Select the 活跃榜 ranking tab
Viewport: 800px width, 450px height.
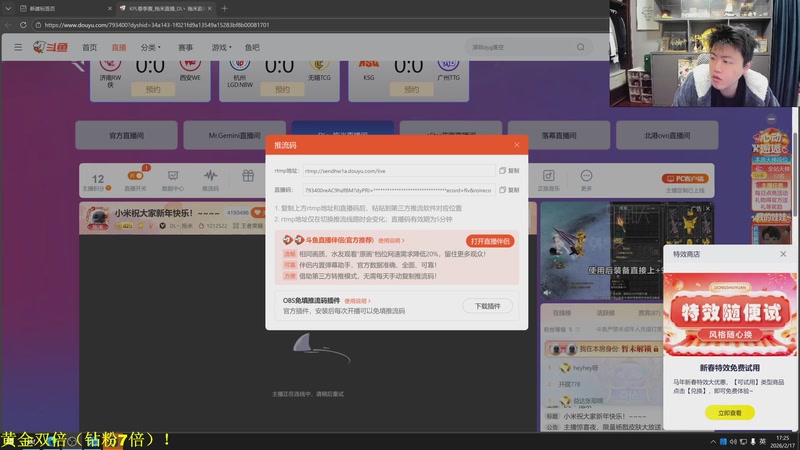[606, 313]
